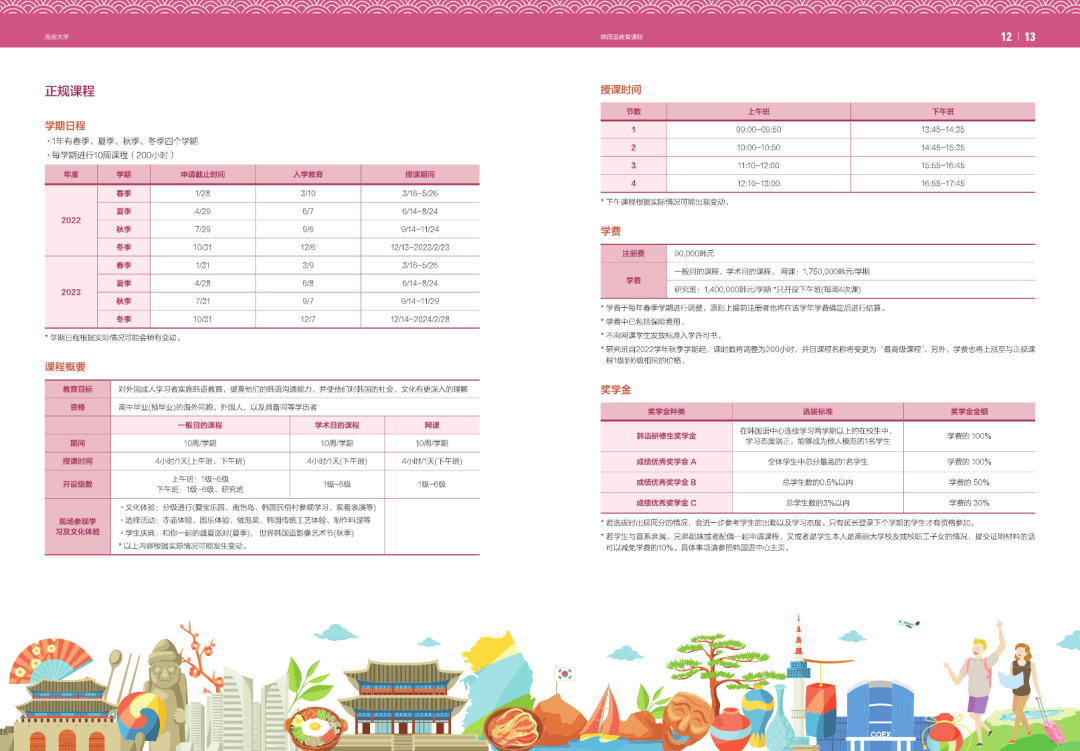The image size is (1080, 751).
Task: Click the 韩语研修生奖学金 row label
Action: (666, 436)
